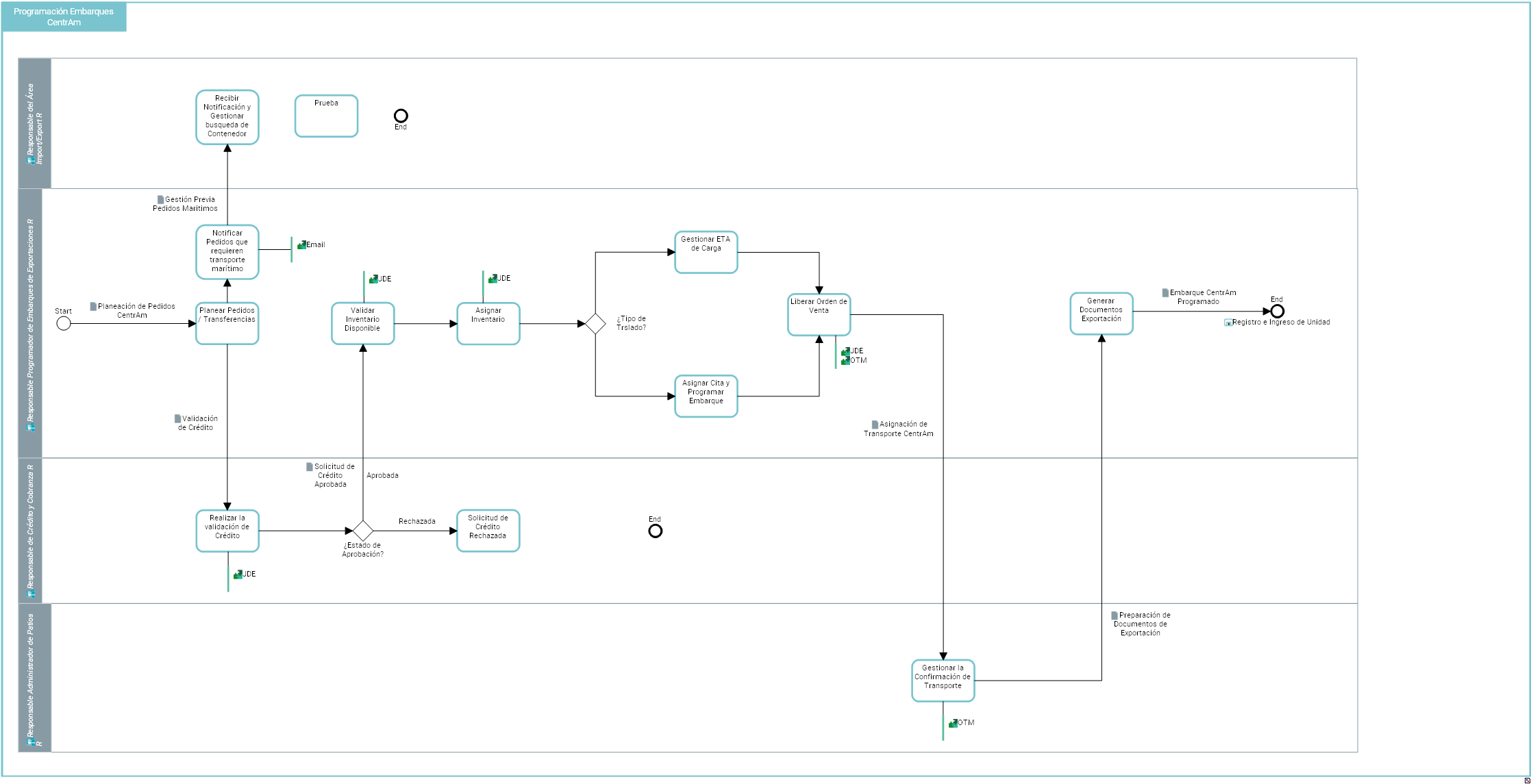
Task: Select the Solicitud de Crédito Rechazada task
Action: pyautogui.click(x=488, y=531)
